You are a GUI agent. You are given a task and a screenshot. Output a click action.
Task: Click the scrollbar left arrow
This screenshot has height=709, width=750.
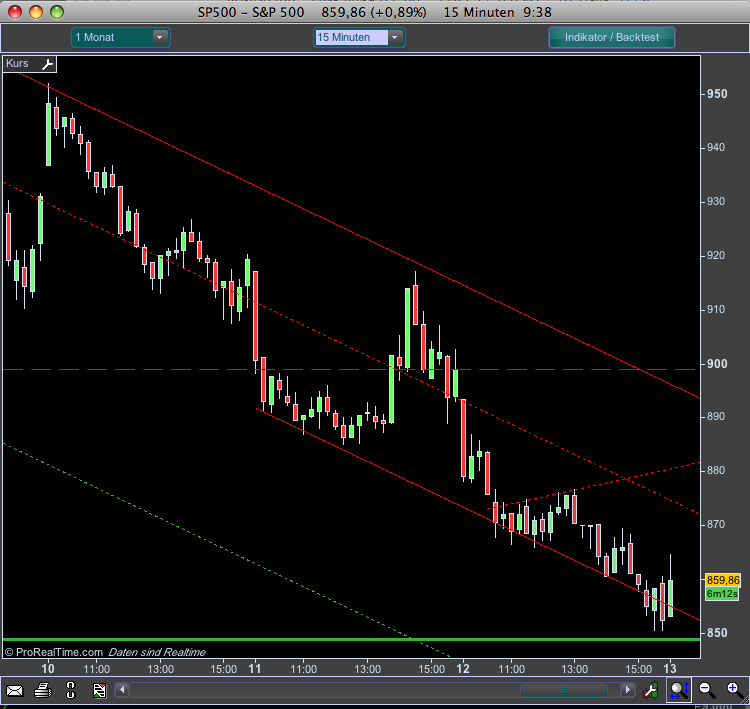(122, 690)
